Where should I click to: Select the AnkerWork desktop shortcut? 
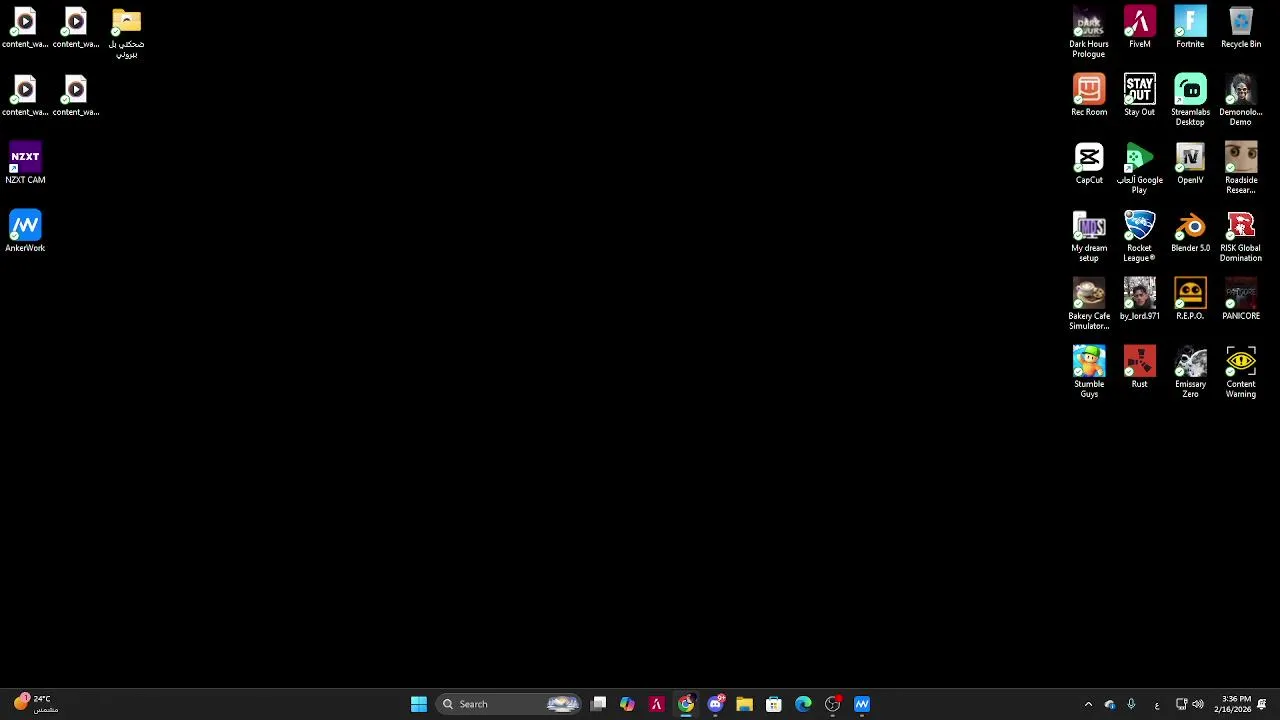[25, 232]
